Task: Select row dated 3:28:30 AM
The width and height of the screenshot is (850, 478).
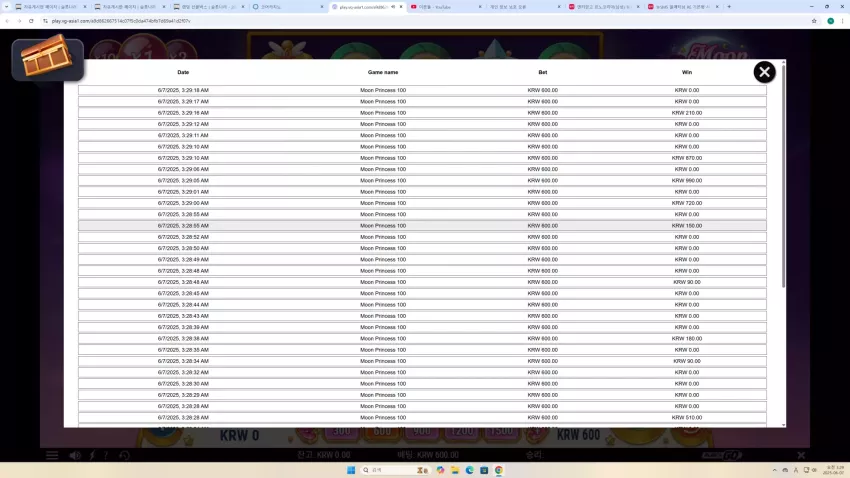Action: (422, 384)
